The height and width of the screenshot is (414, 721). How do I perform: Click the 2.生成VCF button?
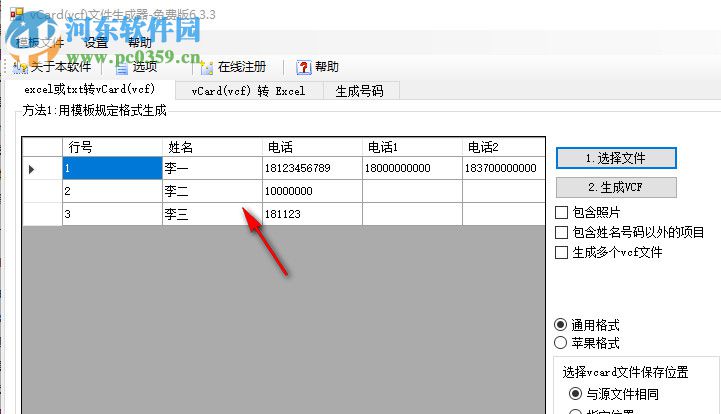616,187
